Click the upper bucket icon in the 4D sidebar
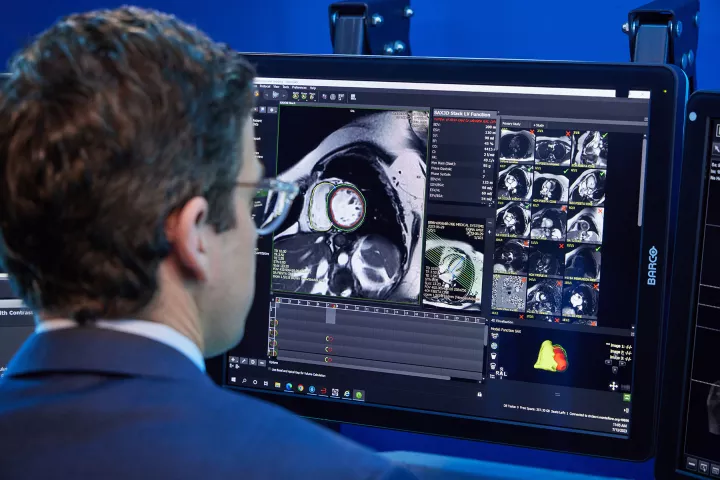 coord(494,356)
